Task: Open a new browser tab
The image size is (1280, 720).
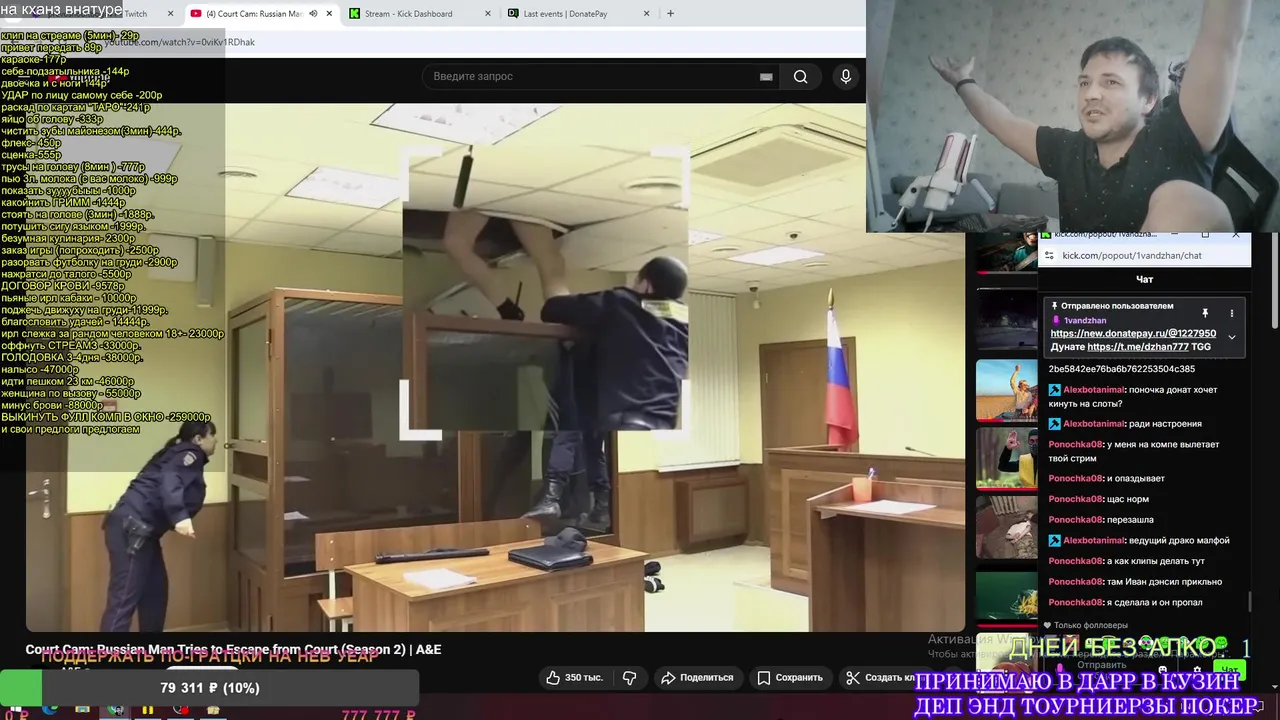Action: pos(670,14)
